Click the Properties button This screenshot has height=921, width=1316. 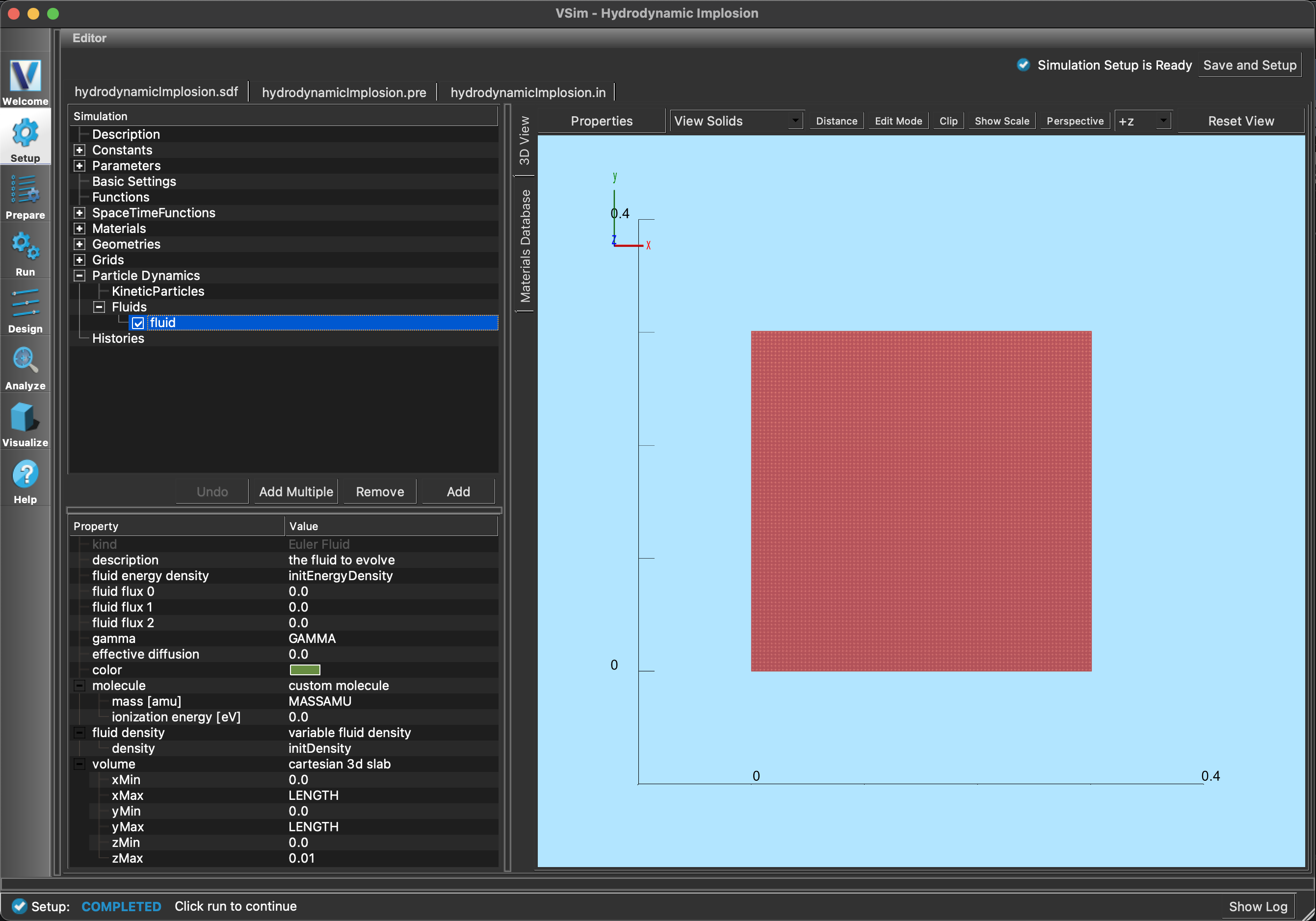point(601,121)
